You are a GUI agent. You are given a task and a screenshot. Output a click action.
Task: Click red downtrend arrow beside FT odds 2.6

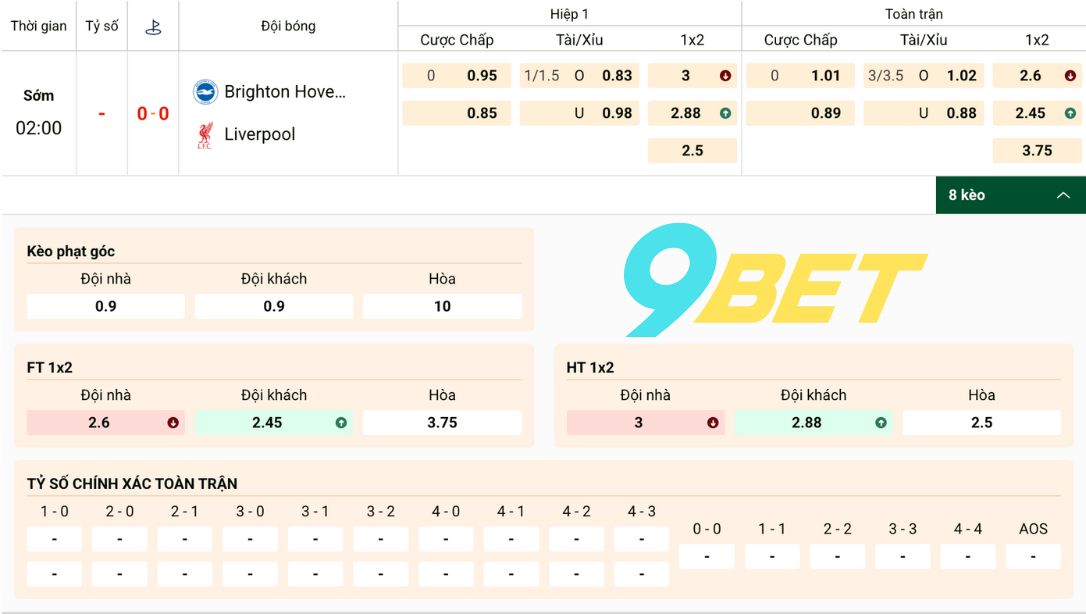(x=170, y=423)
